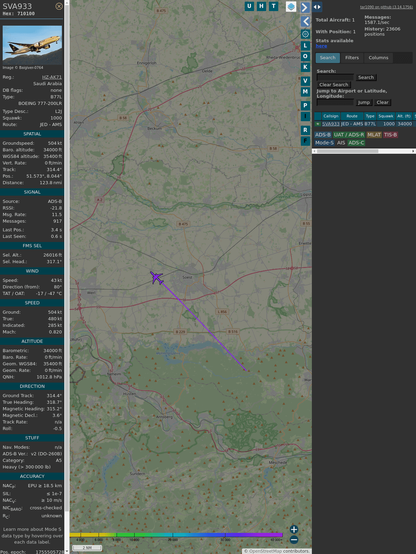
Task: Toggle ADS-B source filter
Action: coord(322,135)
